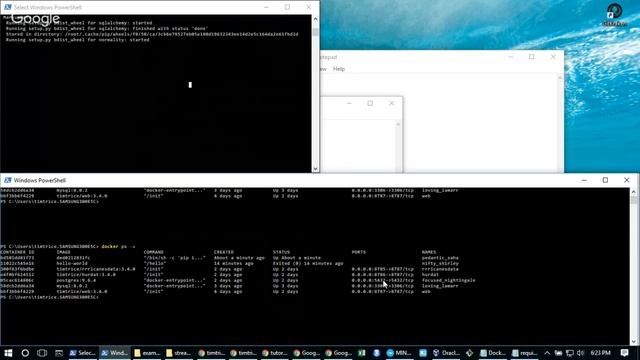Maximize the lower Windows PowerShell window

pos(605,180)
